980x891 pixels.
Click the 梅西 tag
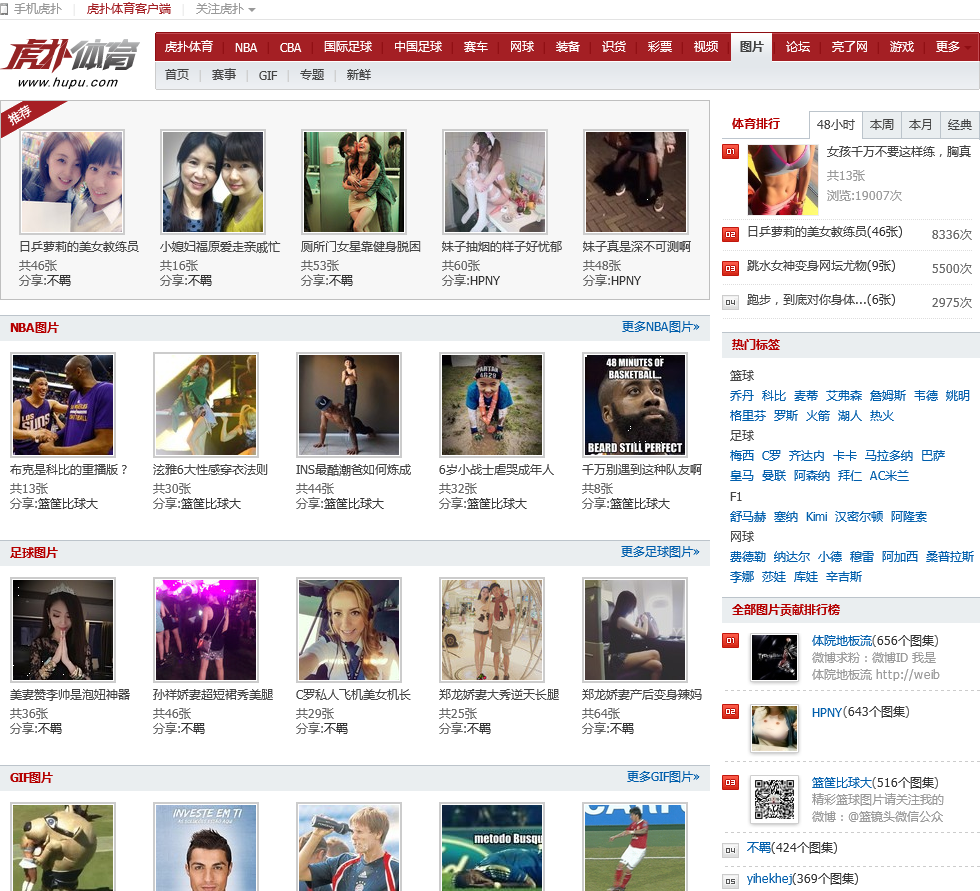(x=741, y=455)
